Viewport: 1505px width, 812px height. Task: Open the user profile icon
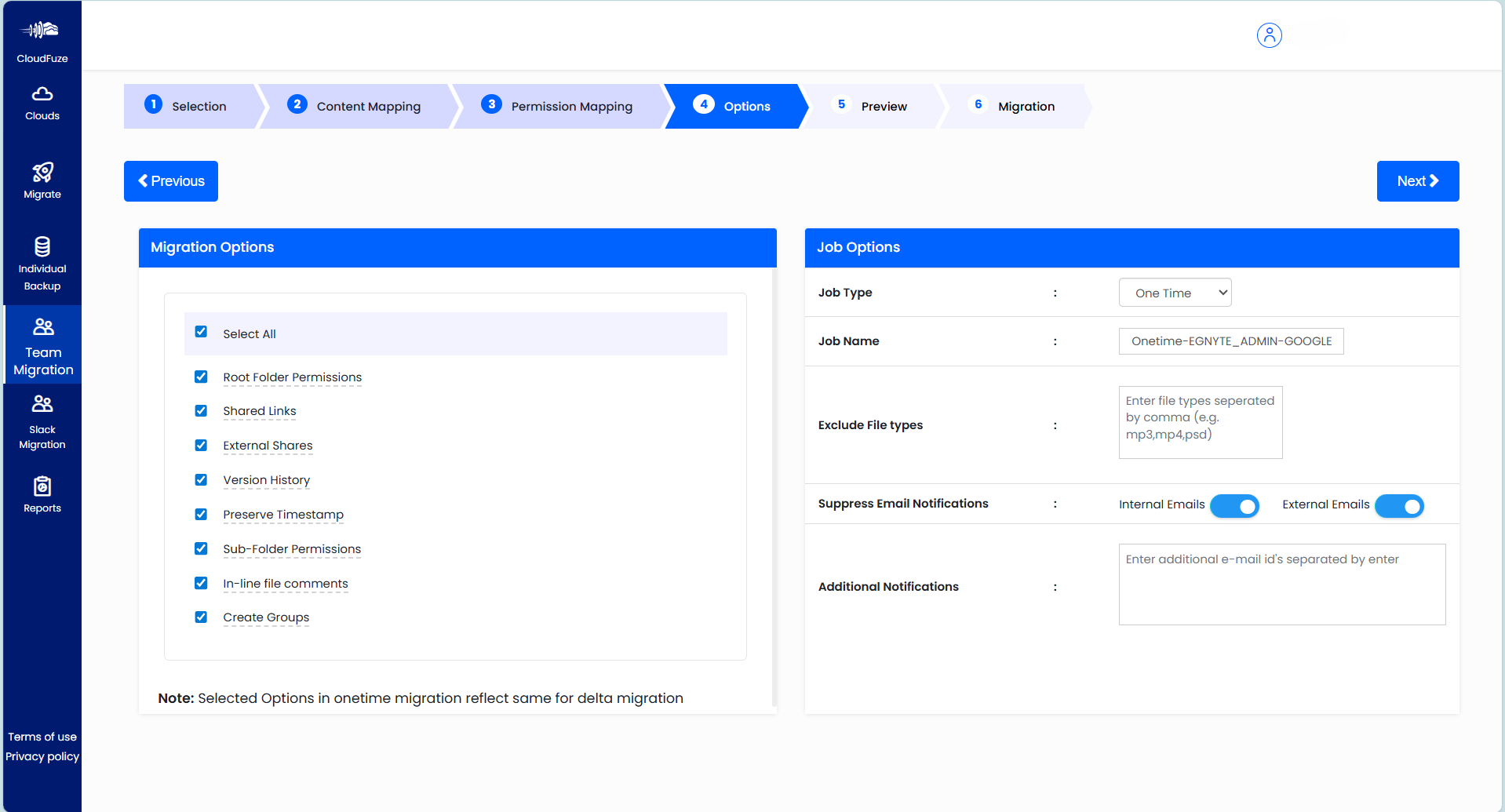(x=1269, y=35)
